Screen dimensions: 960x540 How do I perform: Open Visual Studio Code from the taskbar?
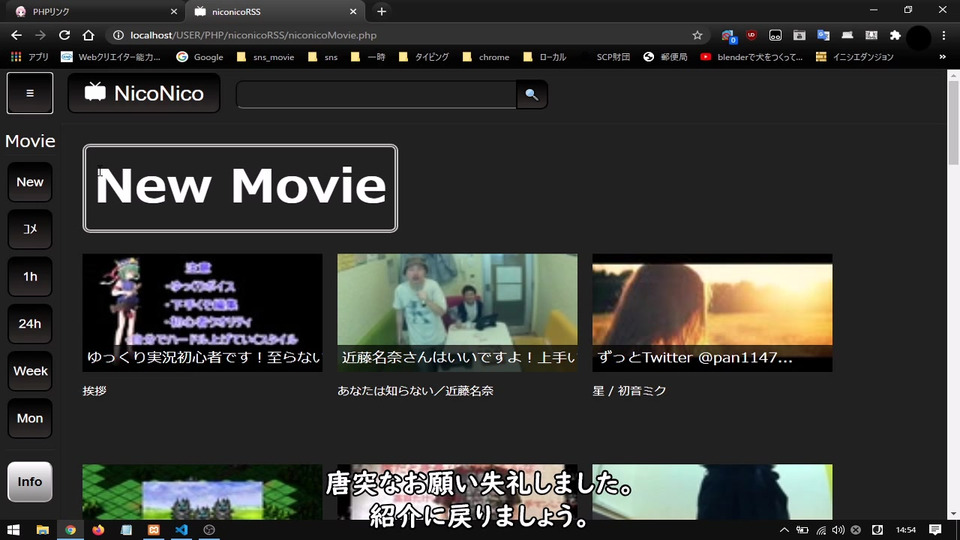pos(181,530)
